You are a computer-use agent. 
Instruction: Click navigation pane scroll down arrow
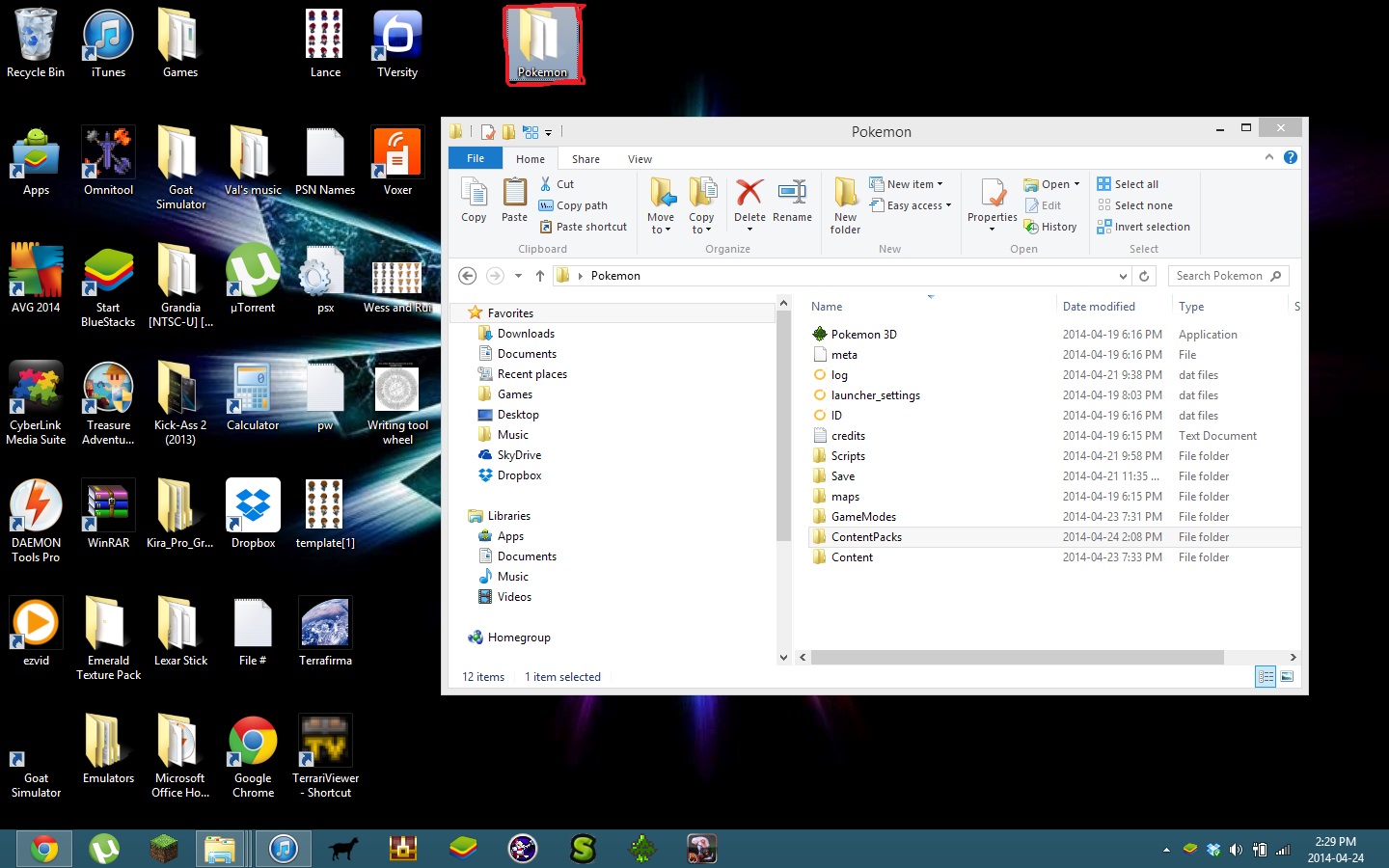[x=783, y=657]
